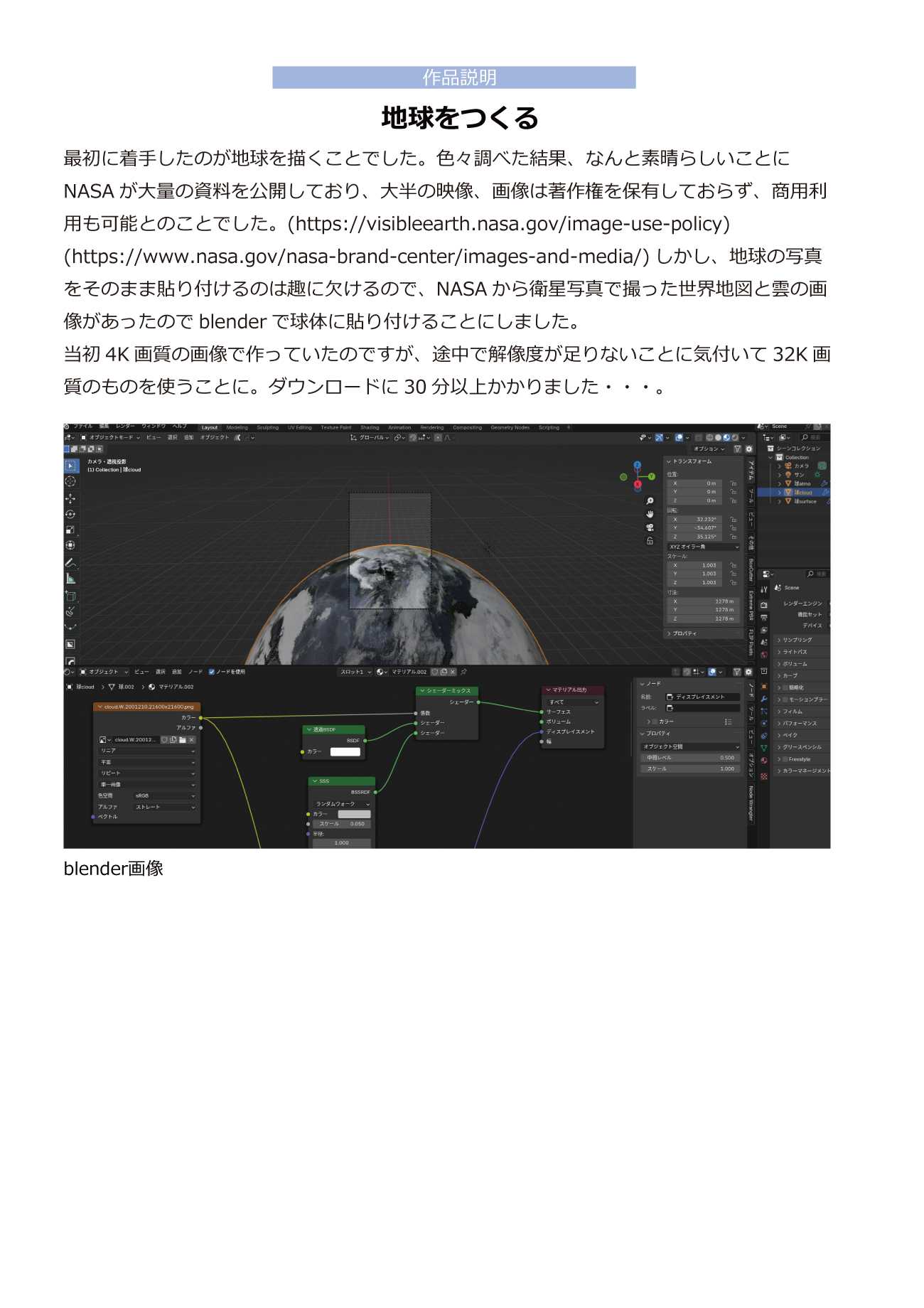Viewport: 924px width, 1308px height.
Task: Select the Move tool in viewport toolbar
Action: coord(70,498)
